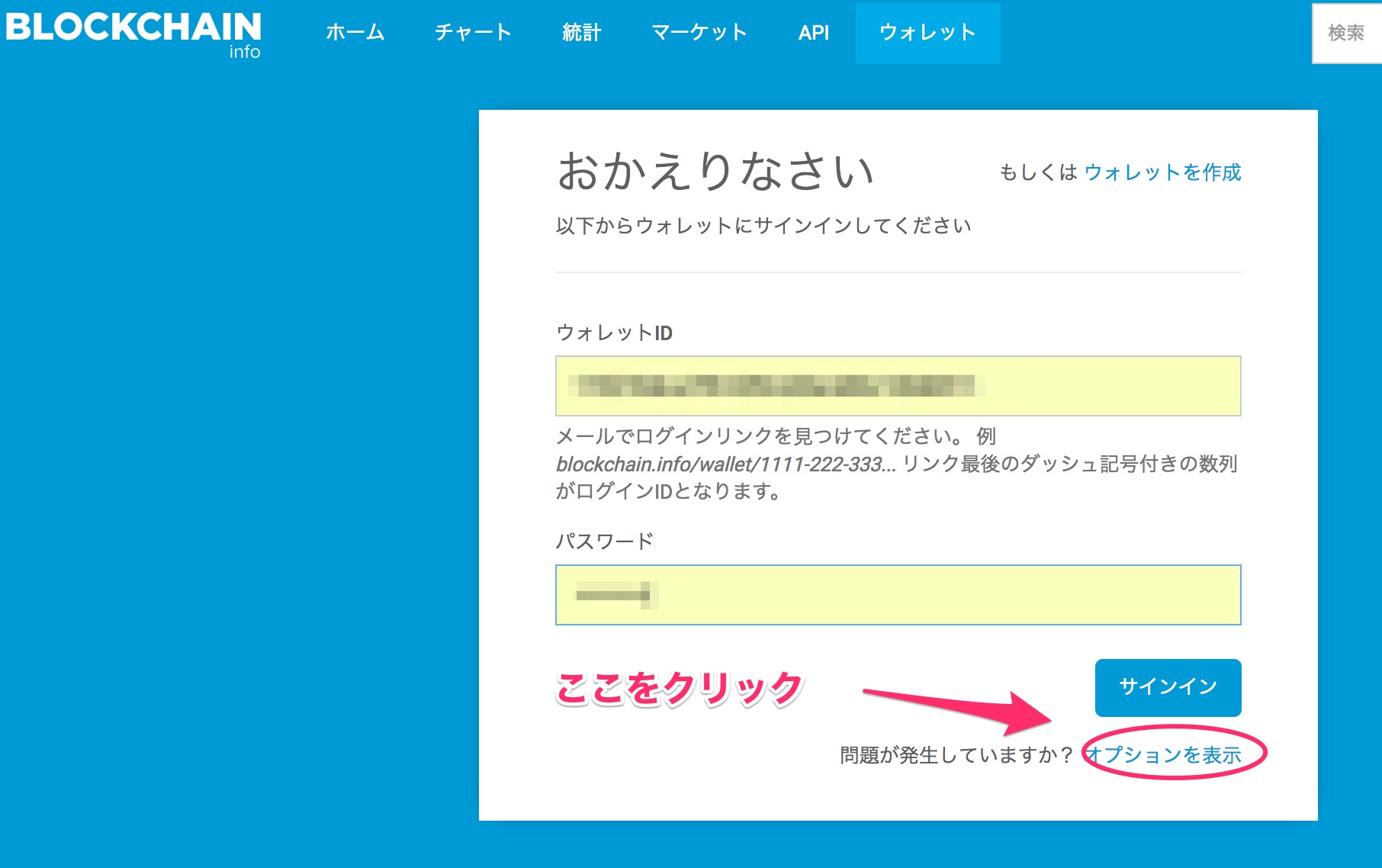Screen dimensions: 1382x868
Task: Open ウォレットを作成 to create a wallet
Action: tap(1163, 173)
